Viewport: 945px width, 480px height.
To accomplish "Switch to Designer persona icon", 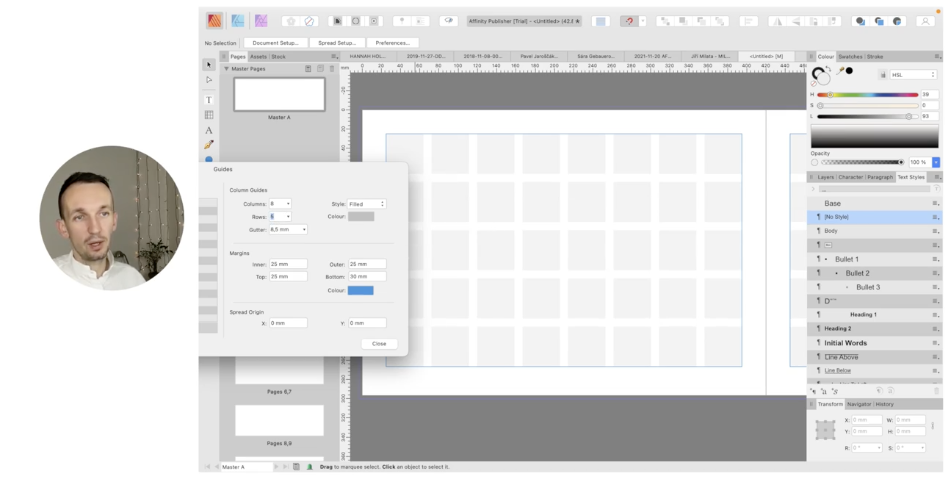I will (x=238, y=20).
